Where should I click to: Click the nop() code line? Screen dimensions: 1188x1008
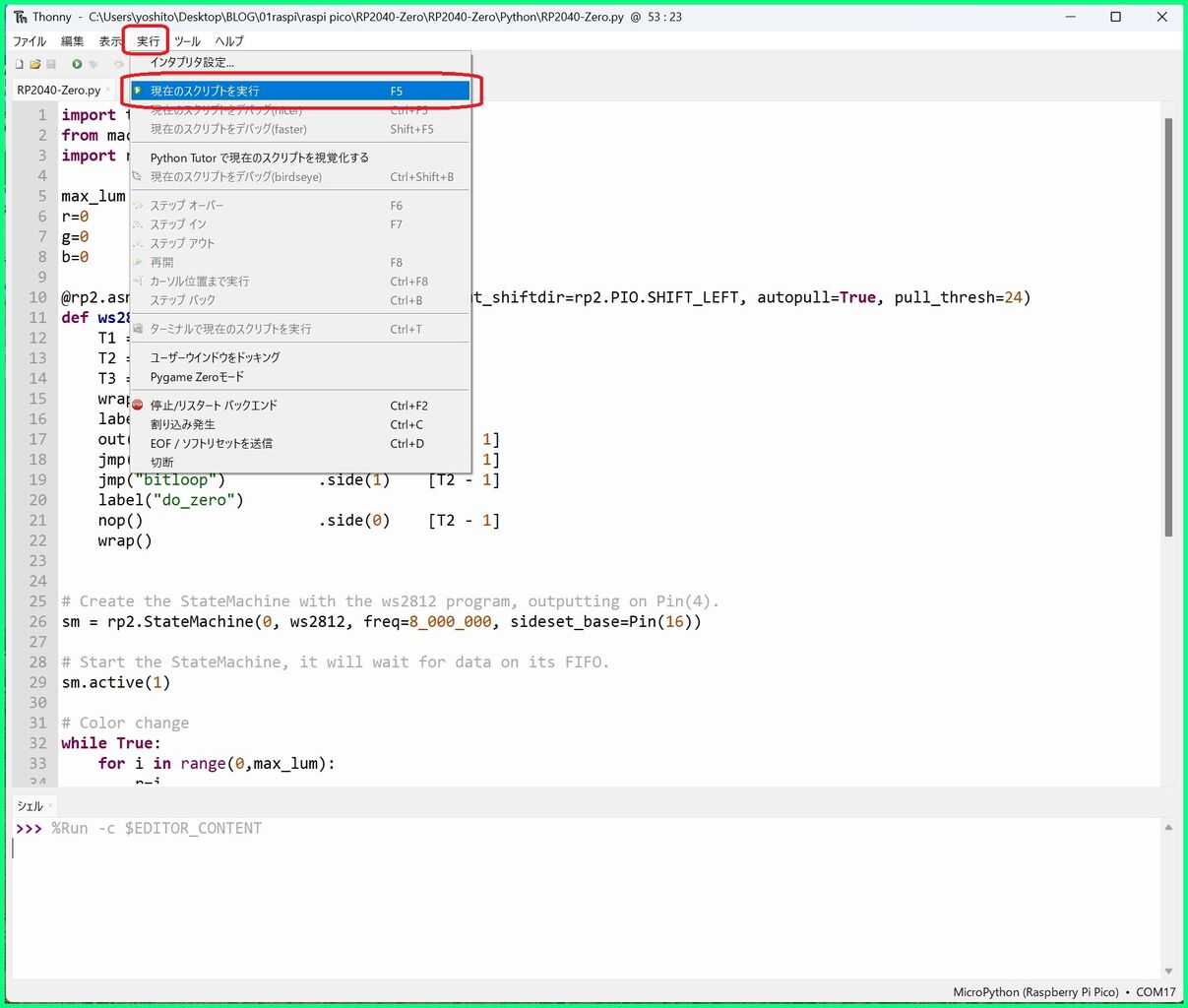point(298,521)
